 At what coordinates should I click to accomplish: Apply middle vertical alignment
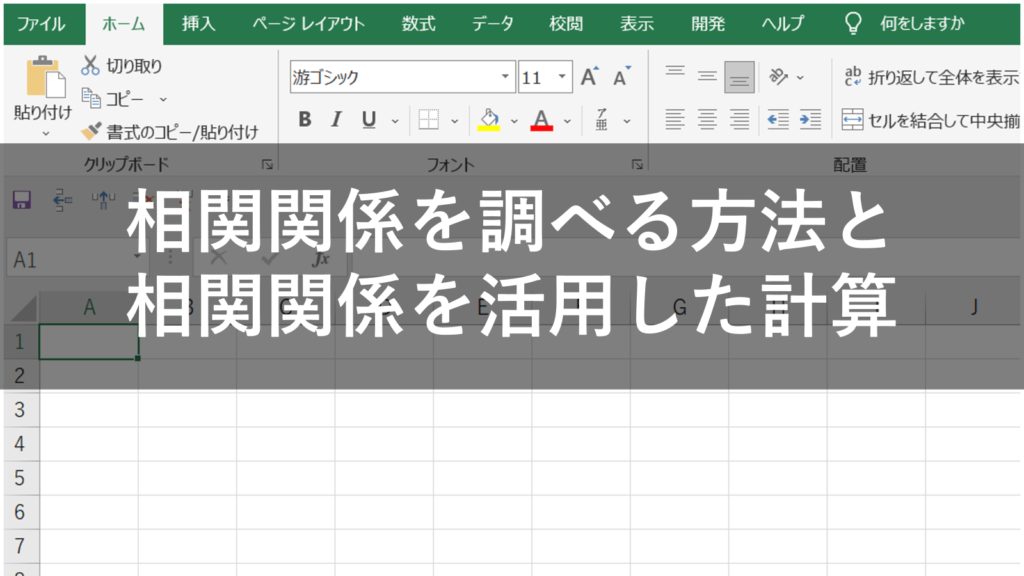[x=707, y=77]
